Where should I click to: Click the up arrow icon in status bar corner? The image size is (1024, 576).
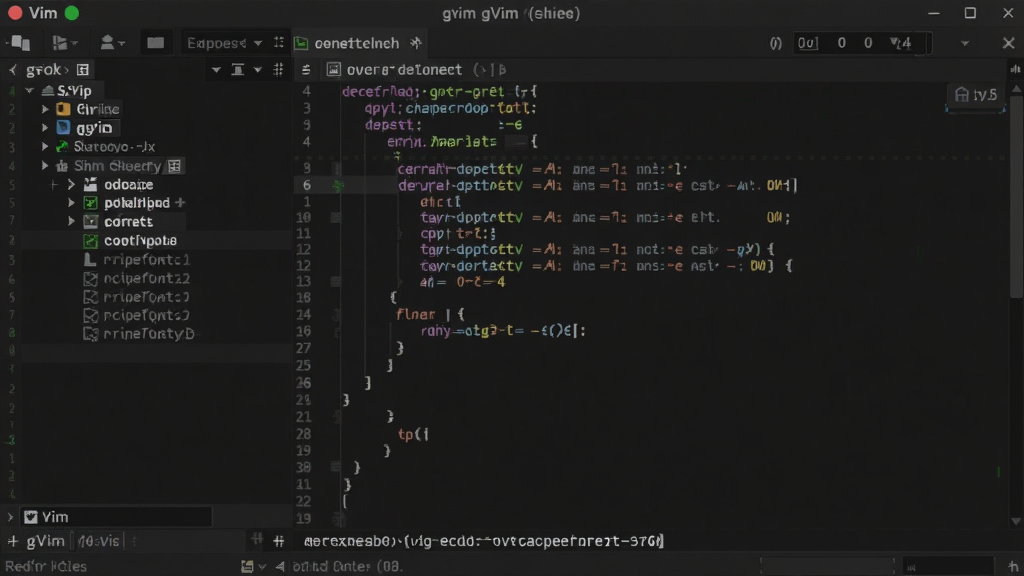click(1013, 568)
